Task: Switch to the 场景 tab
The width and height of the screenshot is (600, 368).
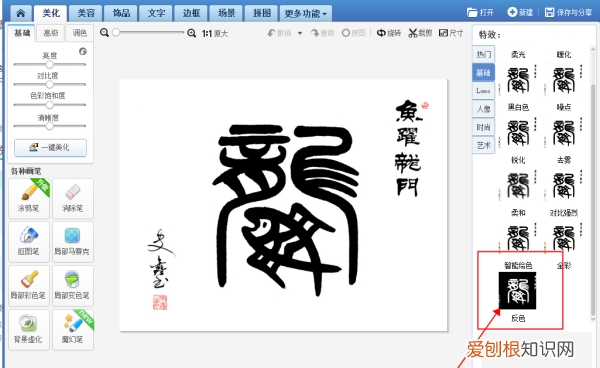Action: pos(227,13)
